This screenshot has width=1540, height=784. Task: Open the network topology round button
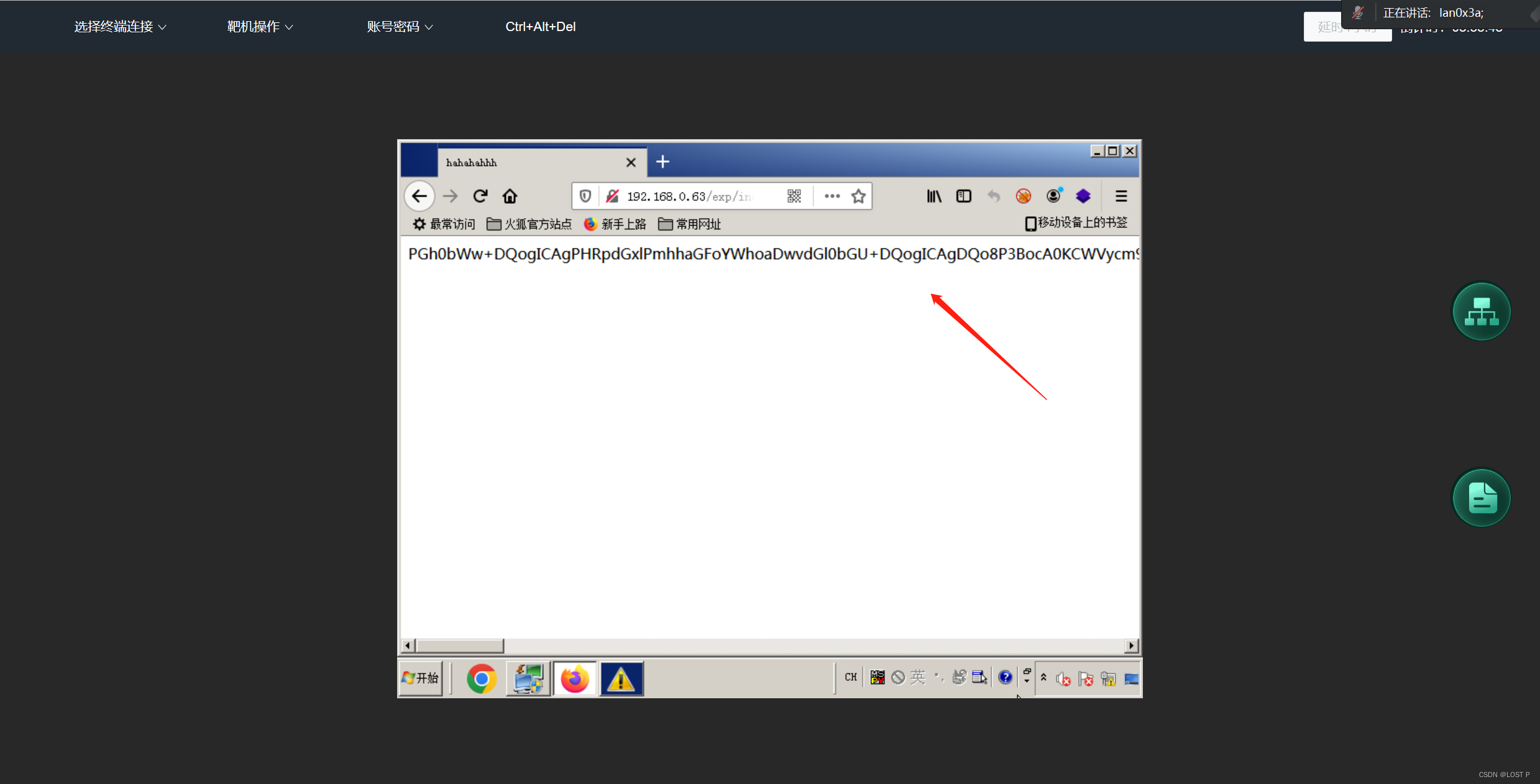tap(1481, 311)
